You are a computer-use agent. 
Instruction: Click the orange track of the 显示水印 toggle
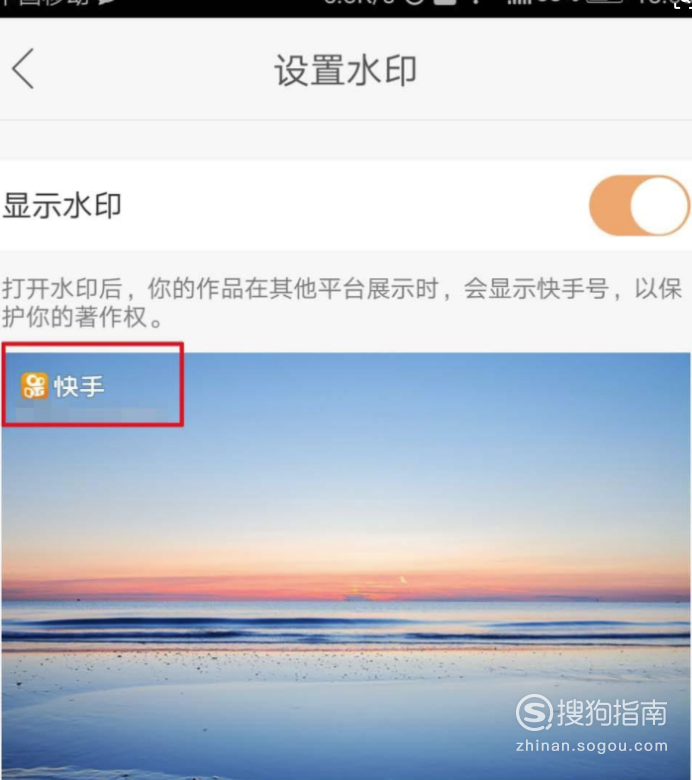coord(611,205)
